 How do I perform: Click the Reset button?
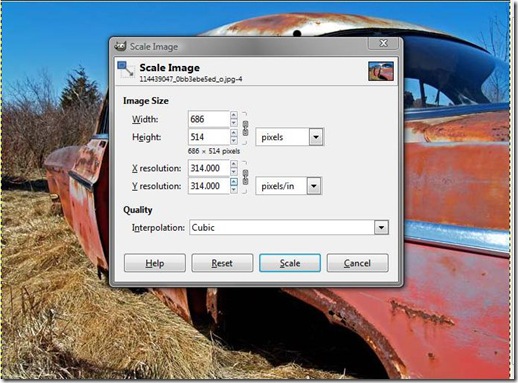(222, 263)
